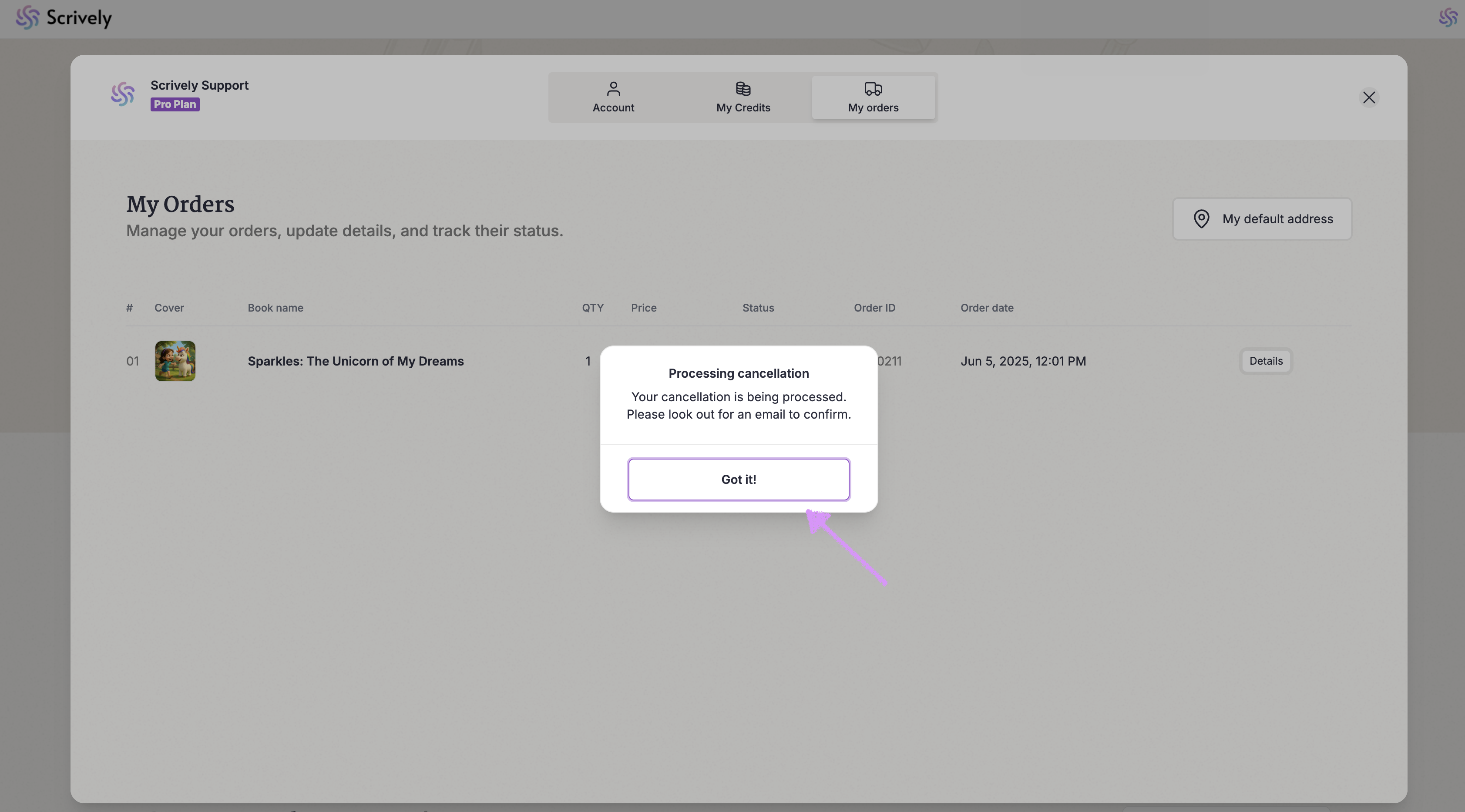Click the Got it! button
This screenshot has height=812, width=1465.
[x=738, y=480]
